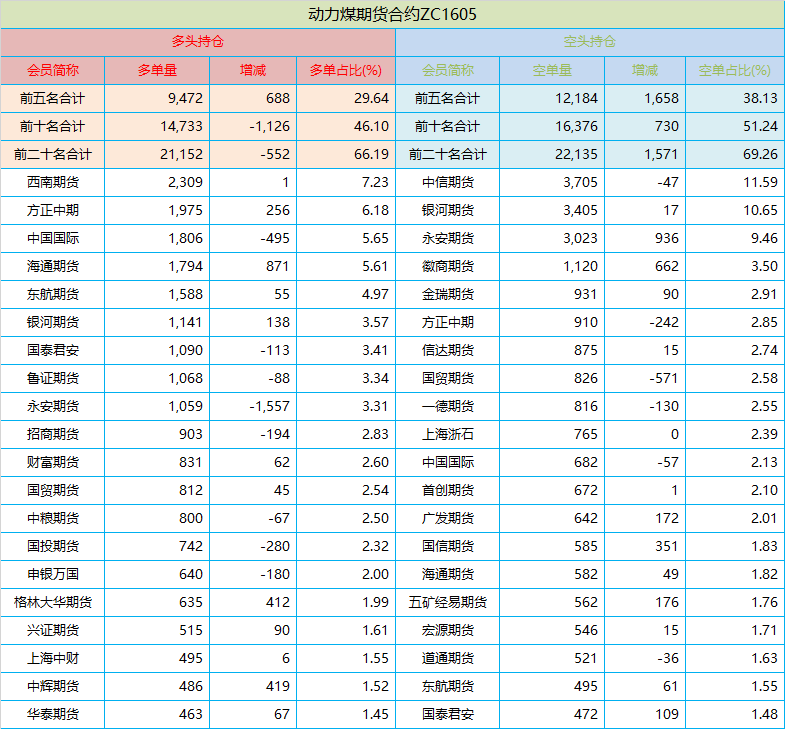Click the 广发期货 member cell
Image resolution: width=785 pixels, height=729 pixels.
pos(448,519)
